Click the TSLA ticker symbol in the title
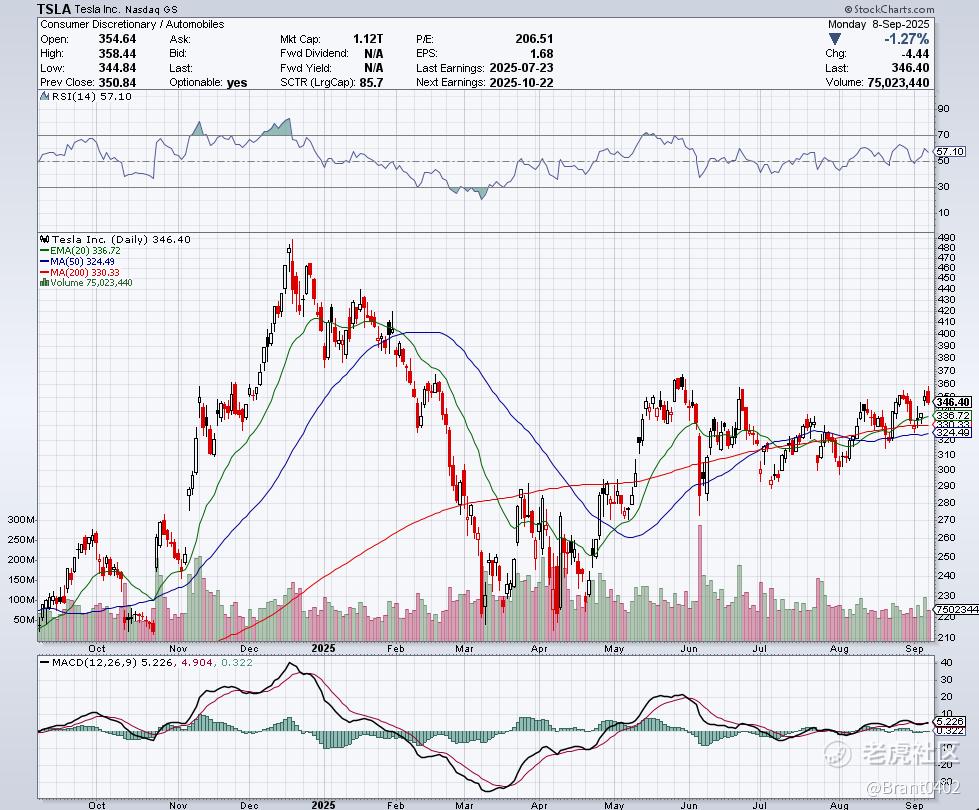This screenshot has height=810, width=979. tap(54, 9)
